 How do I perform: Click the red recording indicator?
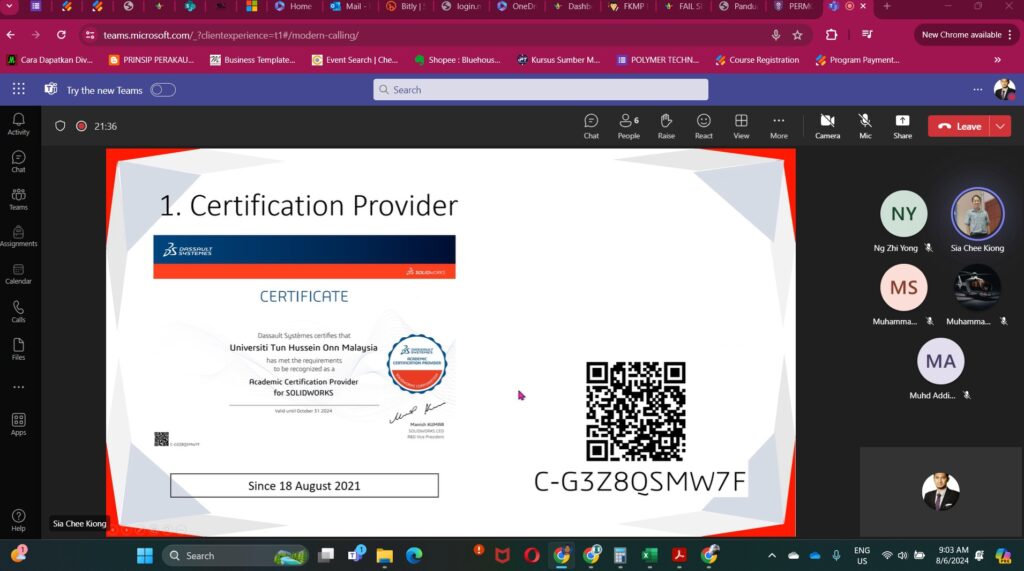[x=81, y=126]
